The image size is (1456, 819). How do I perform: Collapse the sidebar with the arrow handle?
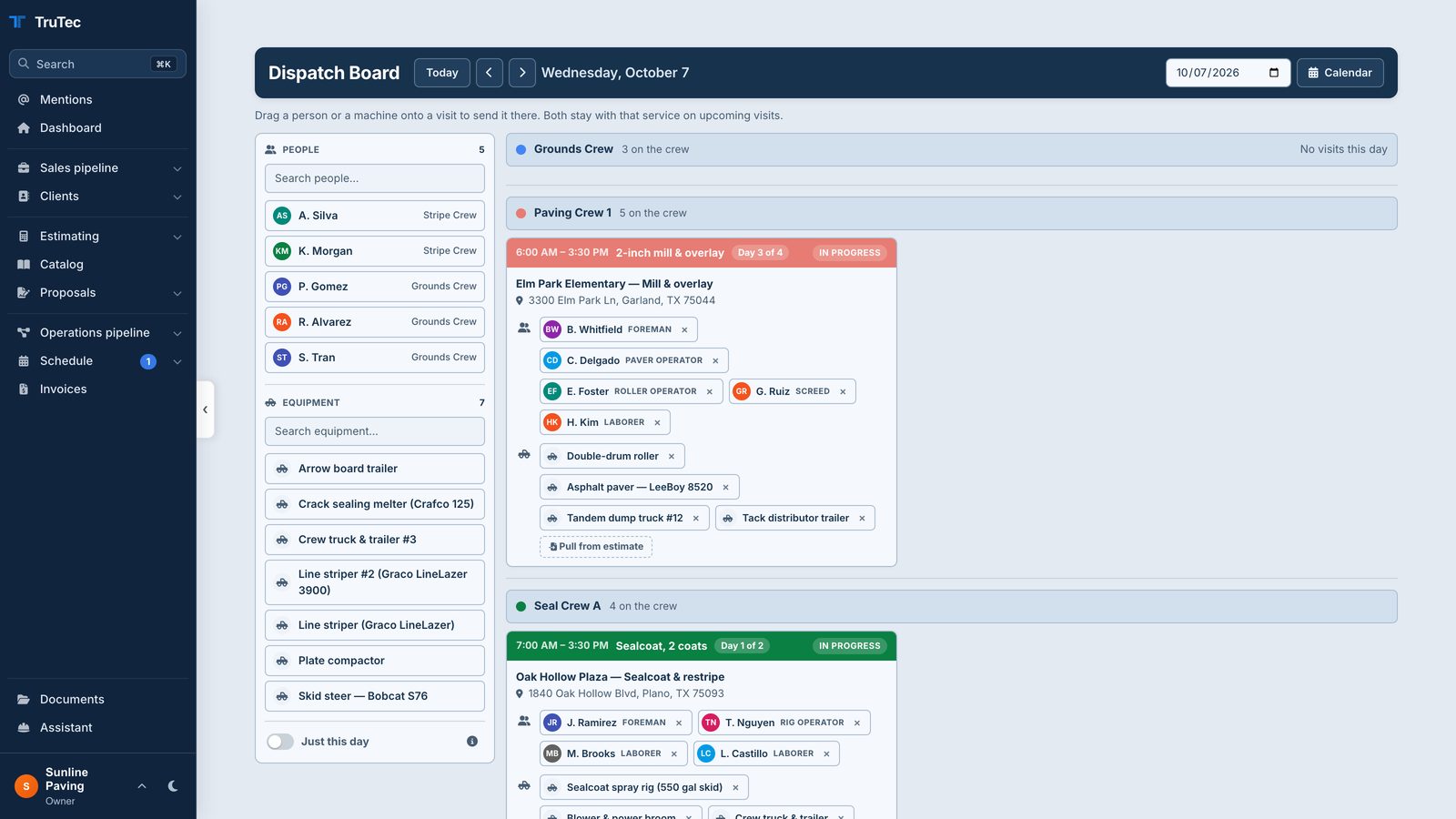click(x=206, y=409)
